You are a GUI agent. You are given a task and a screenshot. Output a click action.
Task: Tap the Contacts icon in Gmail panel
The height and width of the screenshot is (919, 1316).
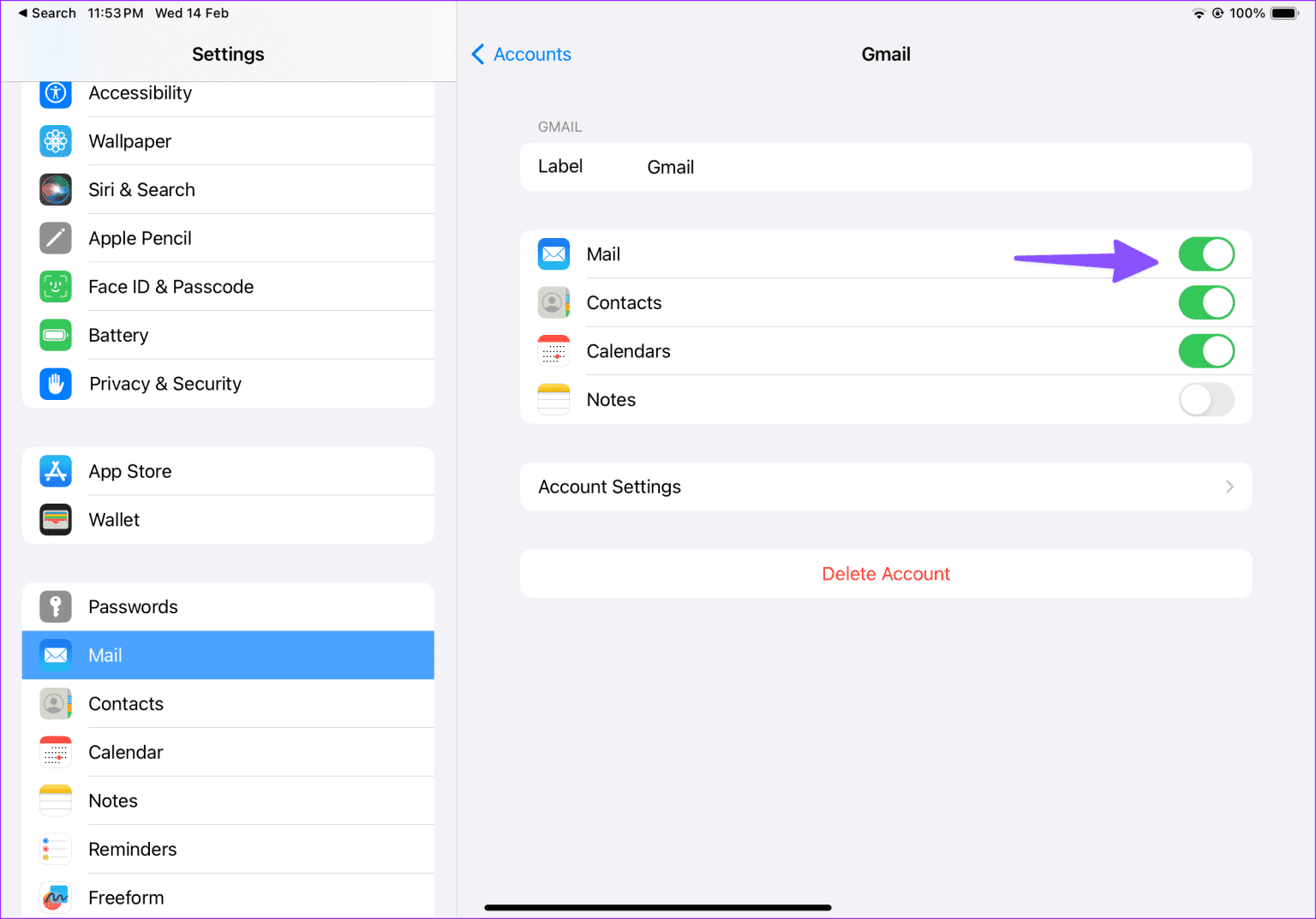point(553,302)
